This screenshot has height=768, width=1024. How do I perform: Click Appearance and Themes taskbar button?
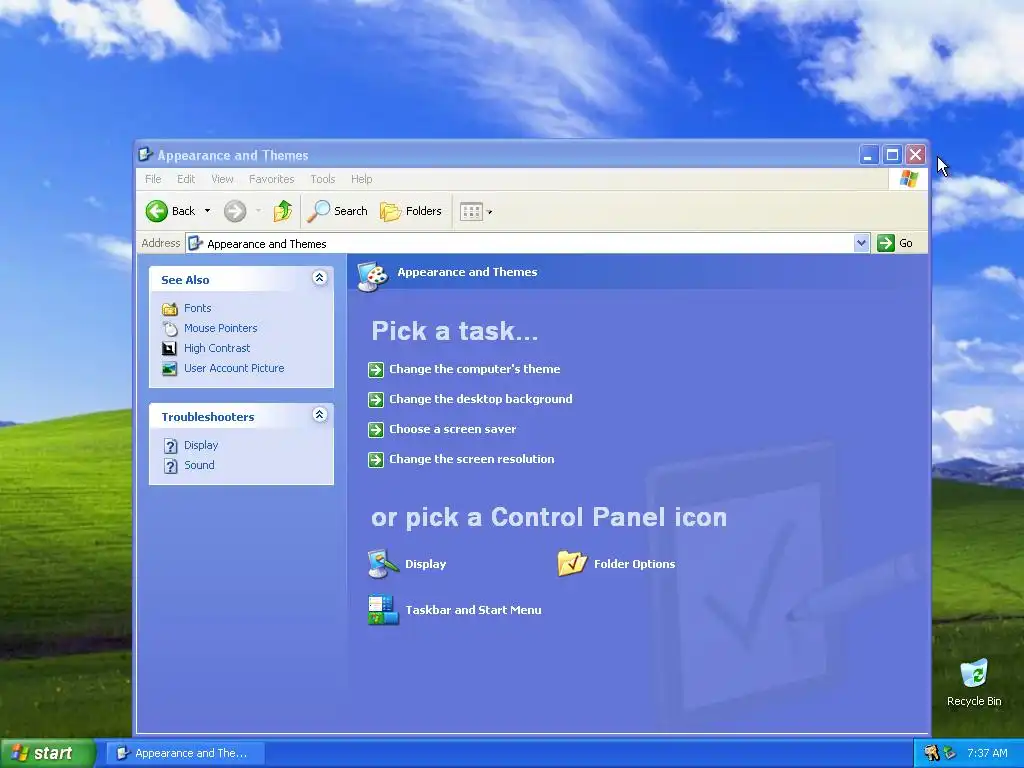(185, 753)
